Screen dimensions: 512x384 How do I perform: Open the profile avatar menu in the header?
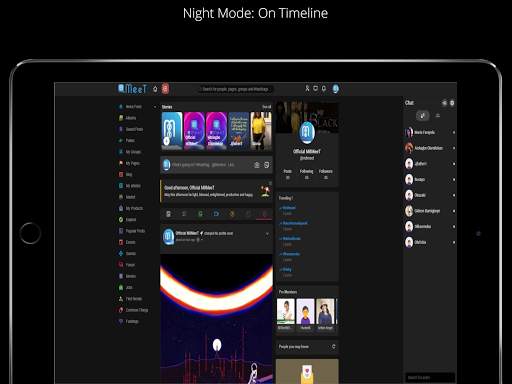pos(336,89)
